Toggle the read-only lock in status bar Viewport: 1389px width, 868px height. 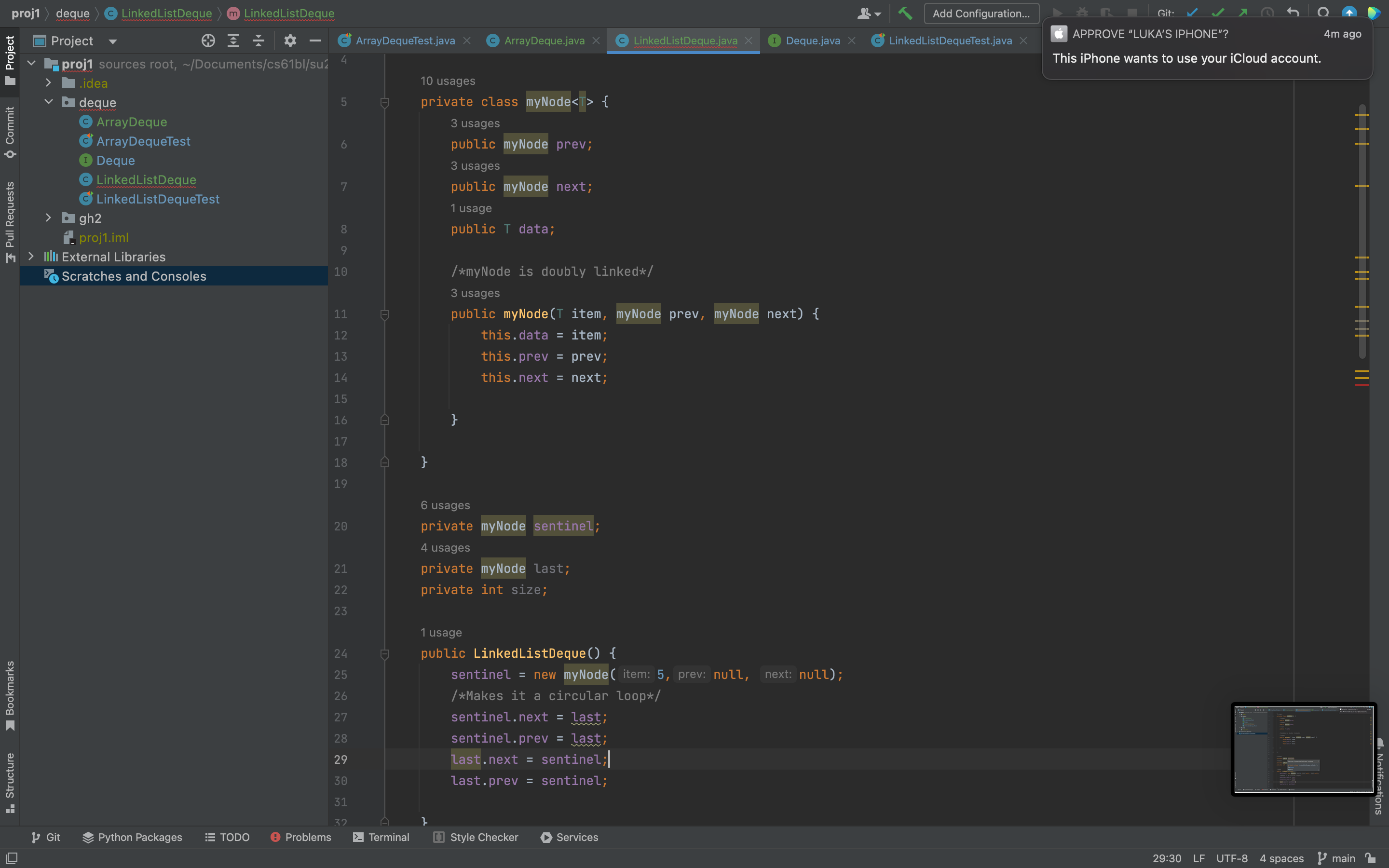1371,858
